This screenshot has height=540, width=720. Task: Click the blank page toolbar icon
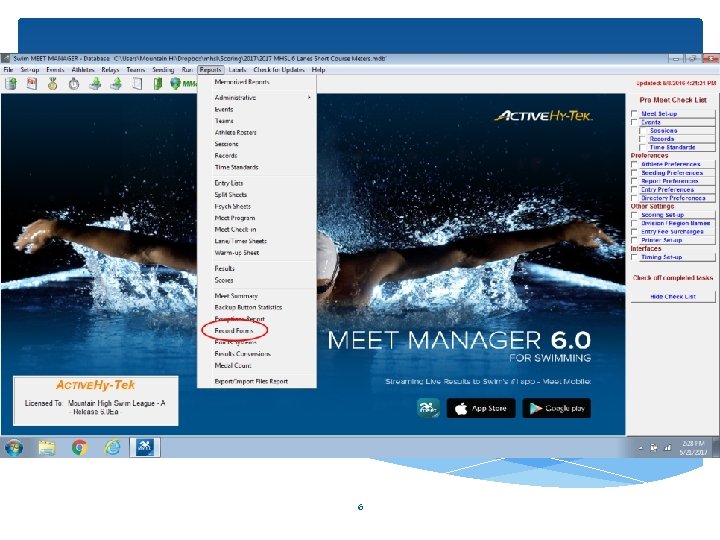click(x=137, y=84)
